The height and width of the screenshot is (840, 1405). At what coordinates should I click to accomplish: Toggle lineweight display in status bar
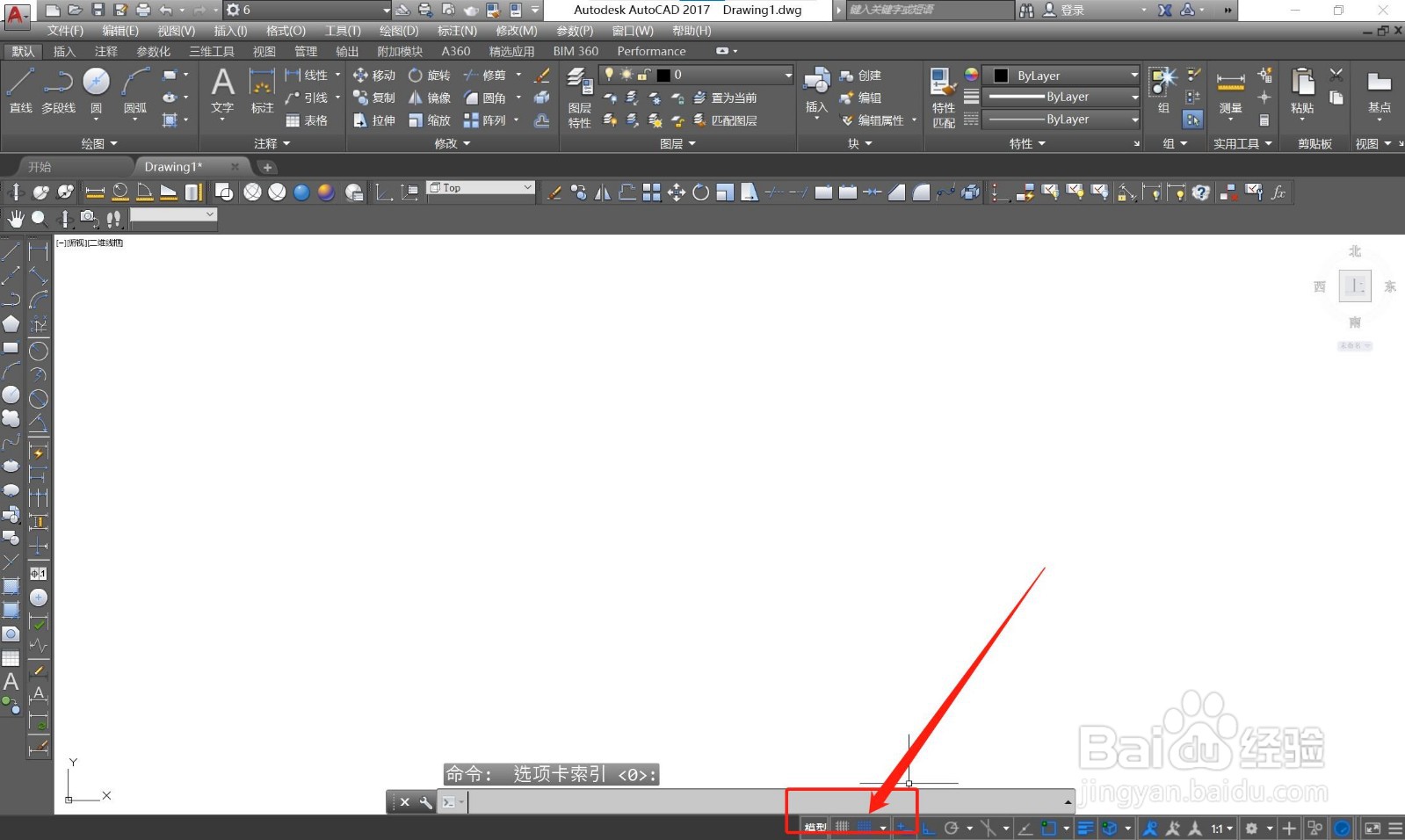tap(1086, 828)
